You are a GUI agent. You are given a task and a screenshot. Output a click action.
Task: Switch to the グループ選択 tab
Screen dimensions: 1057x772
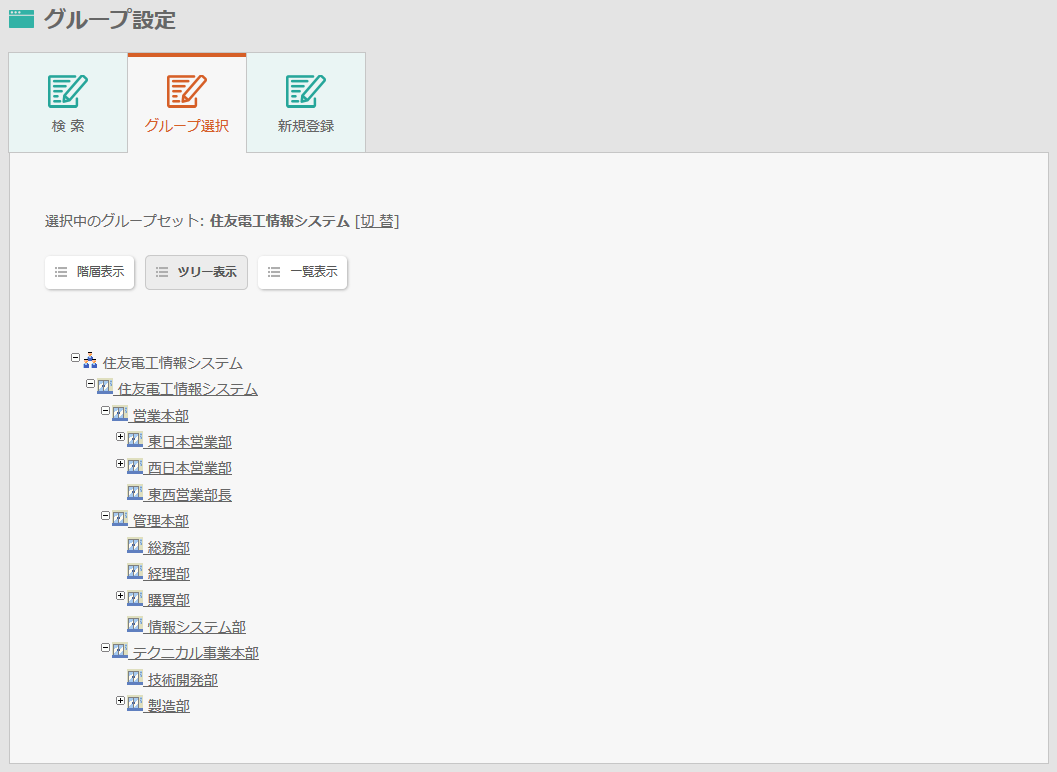(x=187, y=102)
